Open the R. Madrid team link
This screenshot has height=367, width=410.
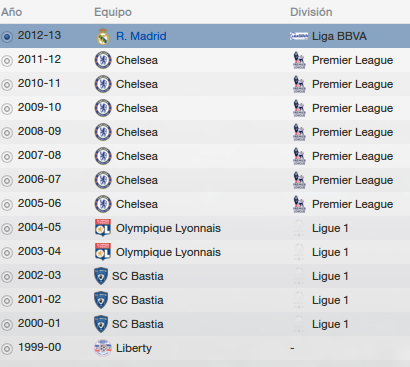coord(141,36)
